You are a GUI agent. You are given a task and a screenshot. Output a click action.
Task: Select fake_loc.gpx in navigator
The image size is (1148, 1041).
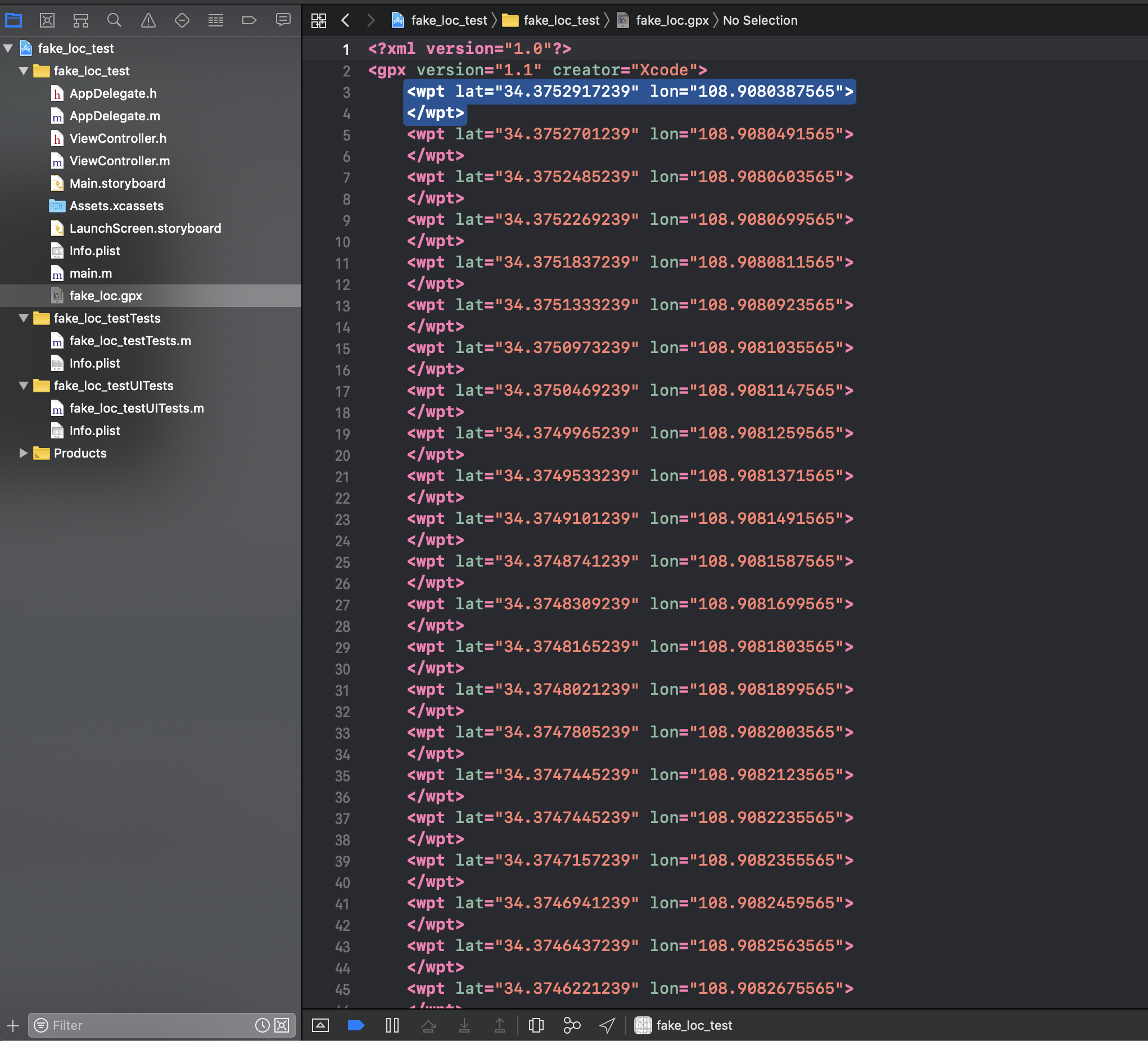[105, 296]
